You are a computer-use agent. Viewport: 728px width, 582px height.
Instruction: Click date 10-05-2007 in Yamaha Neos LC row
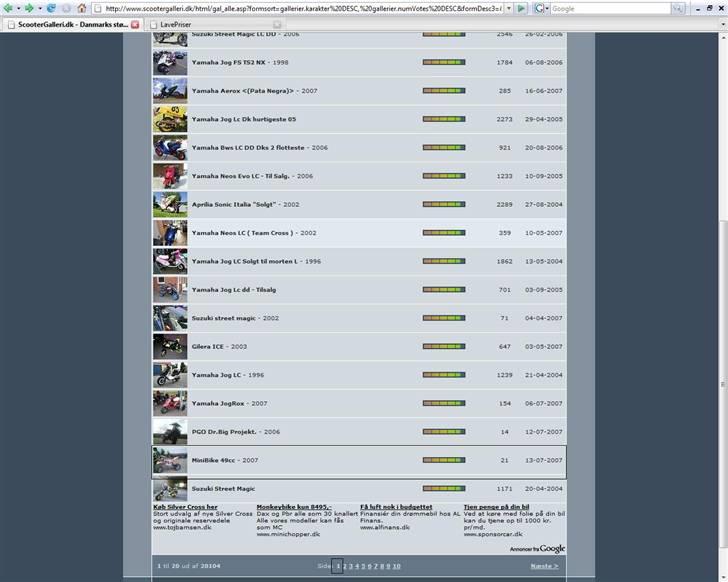point(544,233)
